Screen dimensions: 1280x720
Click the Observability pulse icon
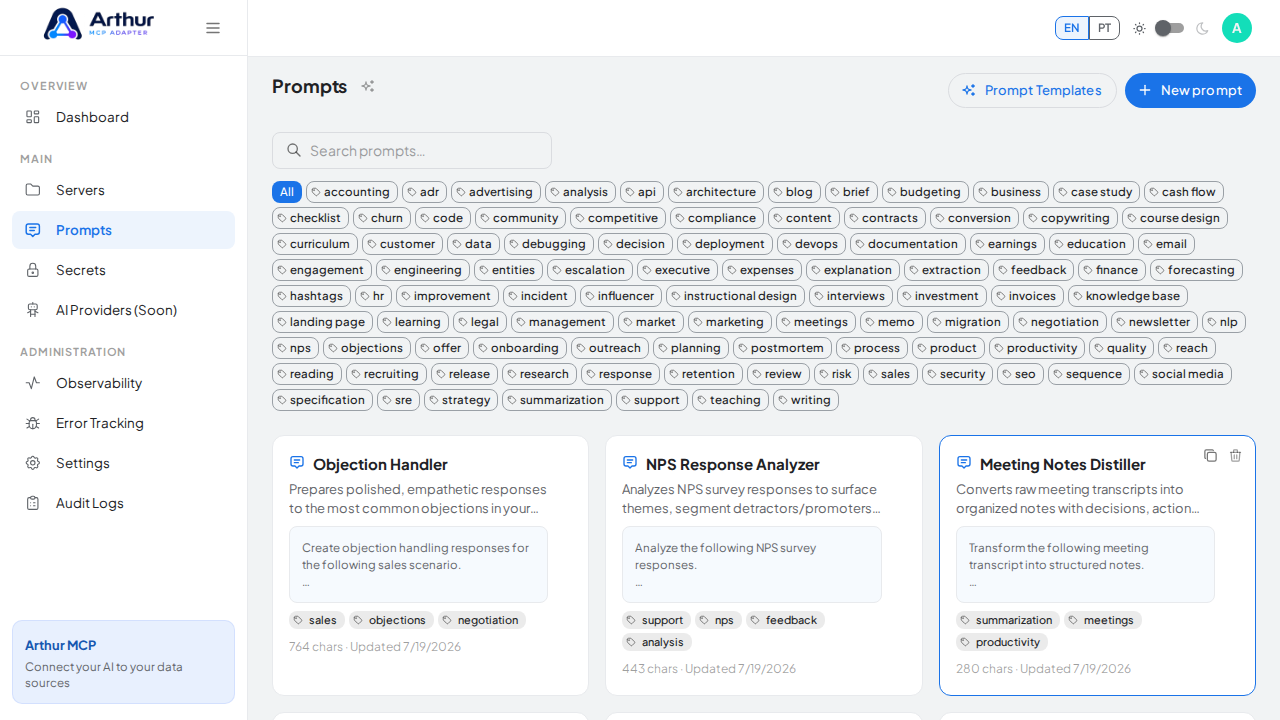pyautogui.click(x=33, y=383)
